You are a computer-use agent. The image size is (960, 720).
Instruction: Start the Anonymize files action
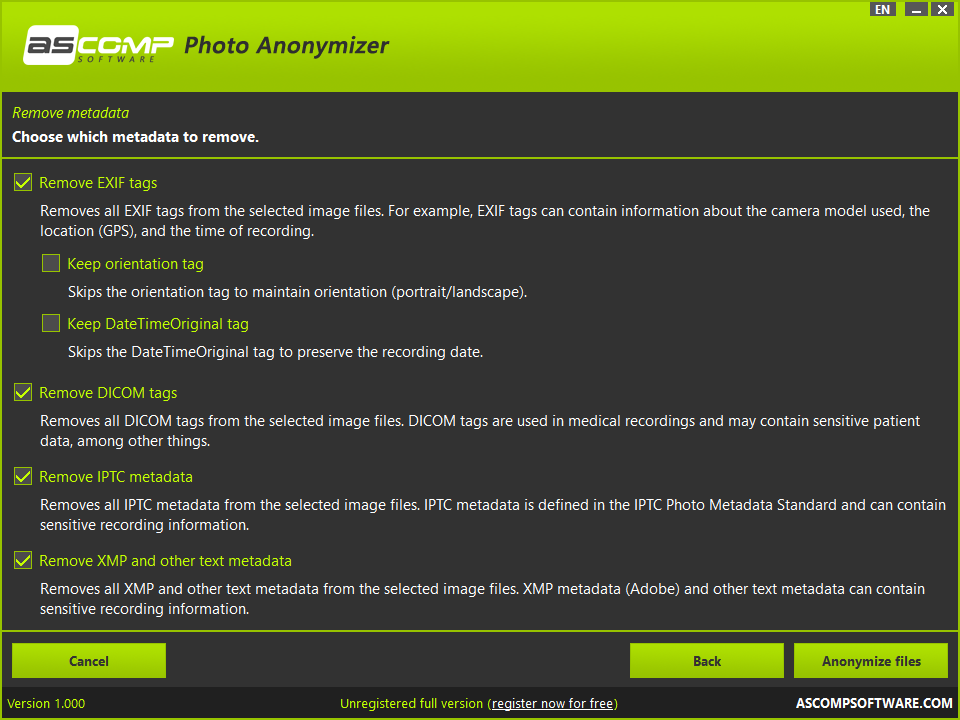(x=871, y=661)
